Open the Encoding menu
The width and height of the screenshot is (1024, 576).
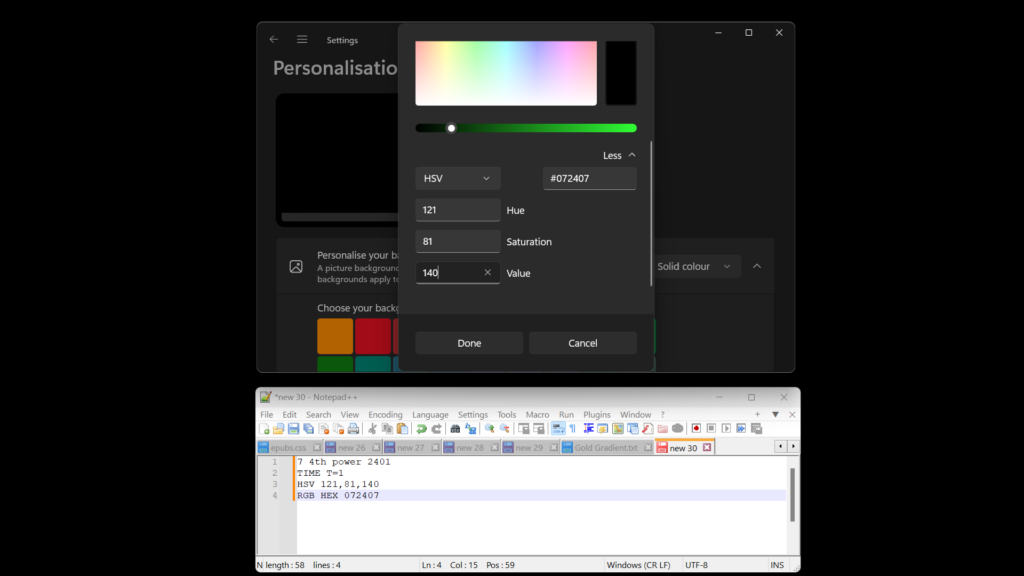click(385, 414)
